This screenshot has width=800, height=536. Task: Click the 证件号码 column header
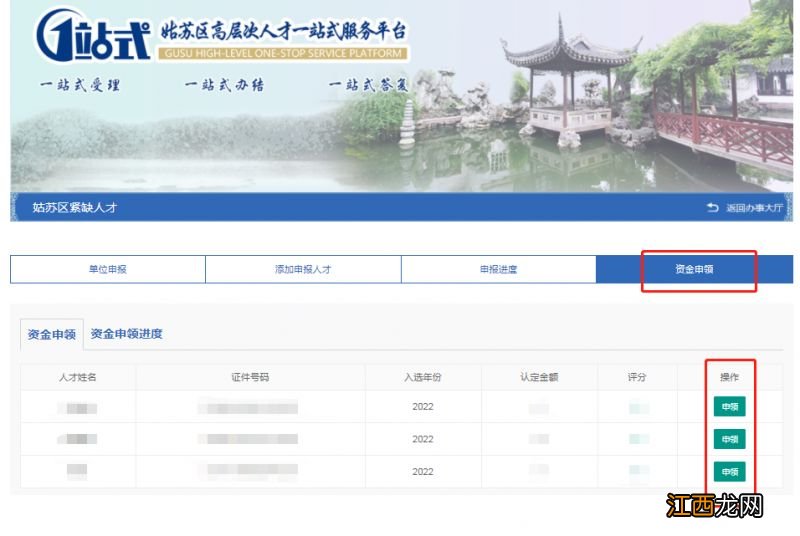pos(250,377)
